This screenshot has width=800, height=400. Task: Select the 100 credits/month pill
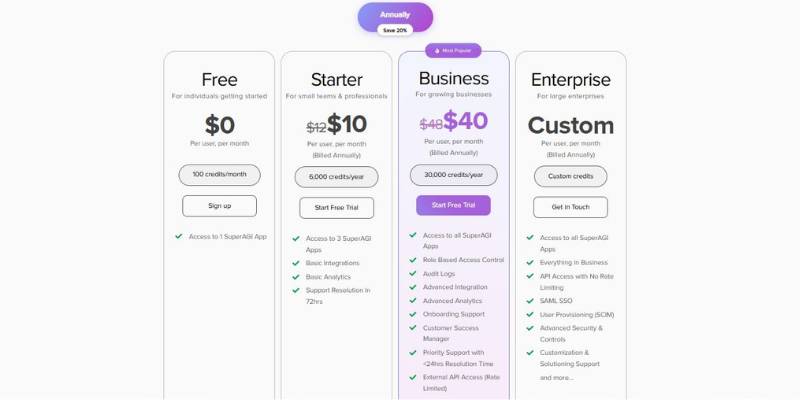click(219, 175)
